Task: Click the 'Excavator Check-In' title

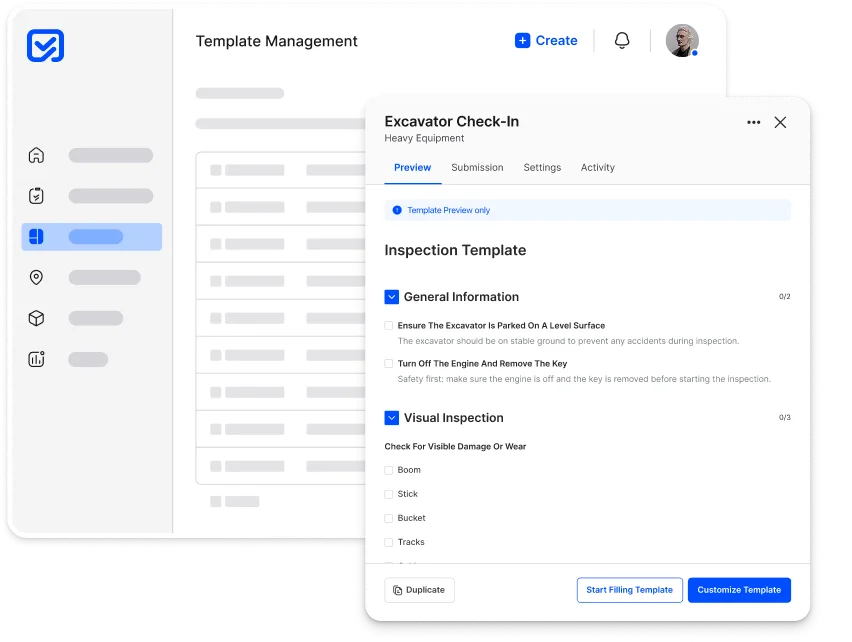Action: tap(452, 121)
